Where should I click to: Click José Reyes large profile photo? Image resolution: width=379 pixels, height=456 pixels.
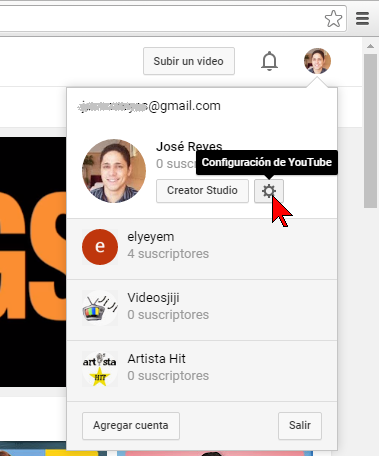tap(114, 171)
